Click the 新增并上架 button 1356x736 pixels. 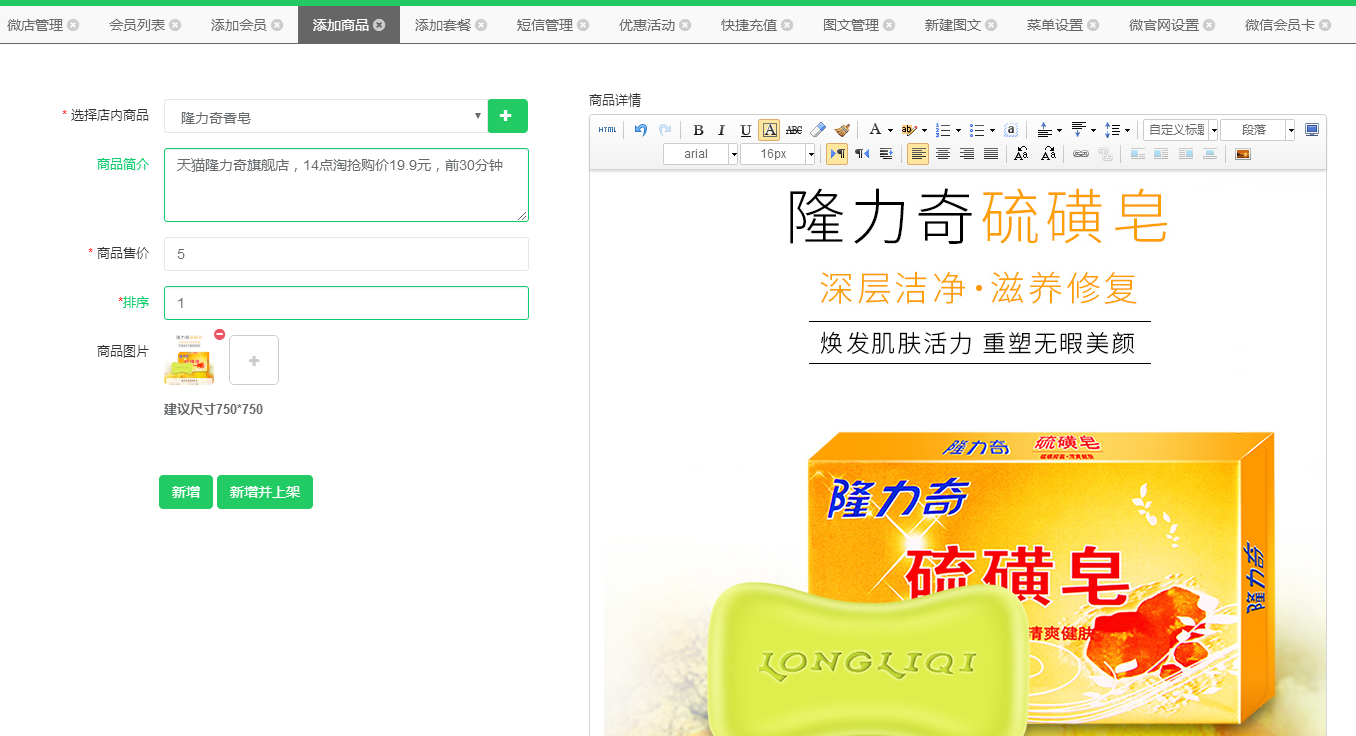click(265, 492)
